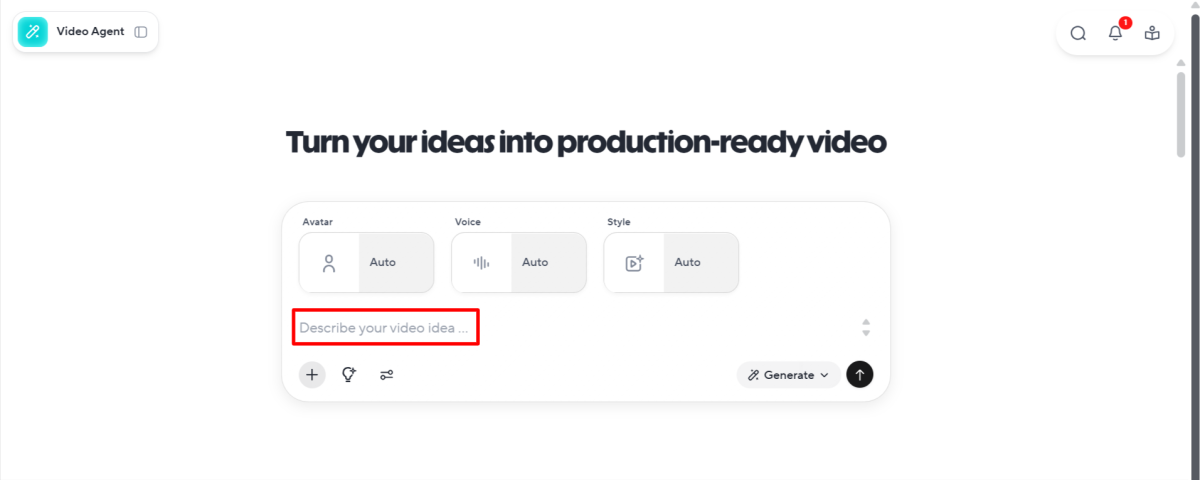
Task: Click the lightbulb ideas icon
Action: click(x=349, y=375)
